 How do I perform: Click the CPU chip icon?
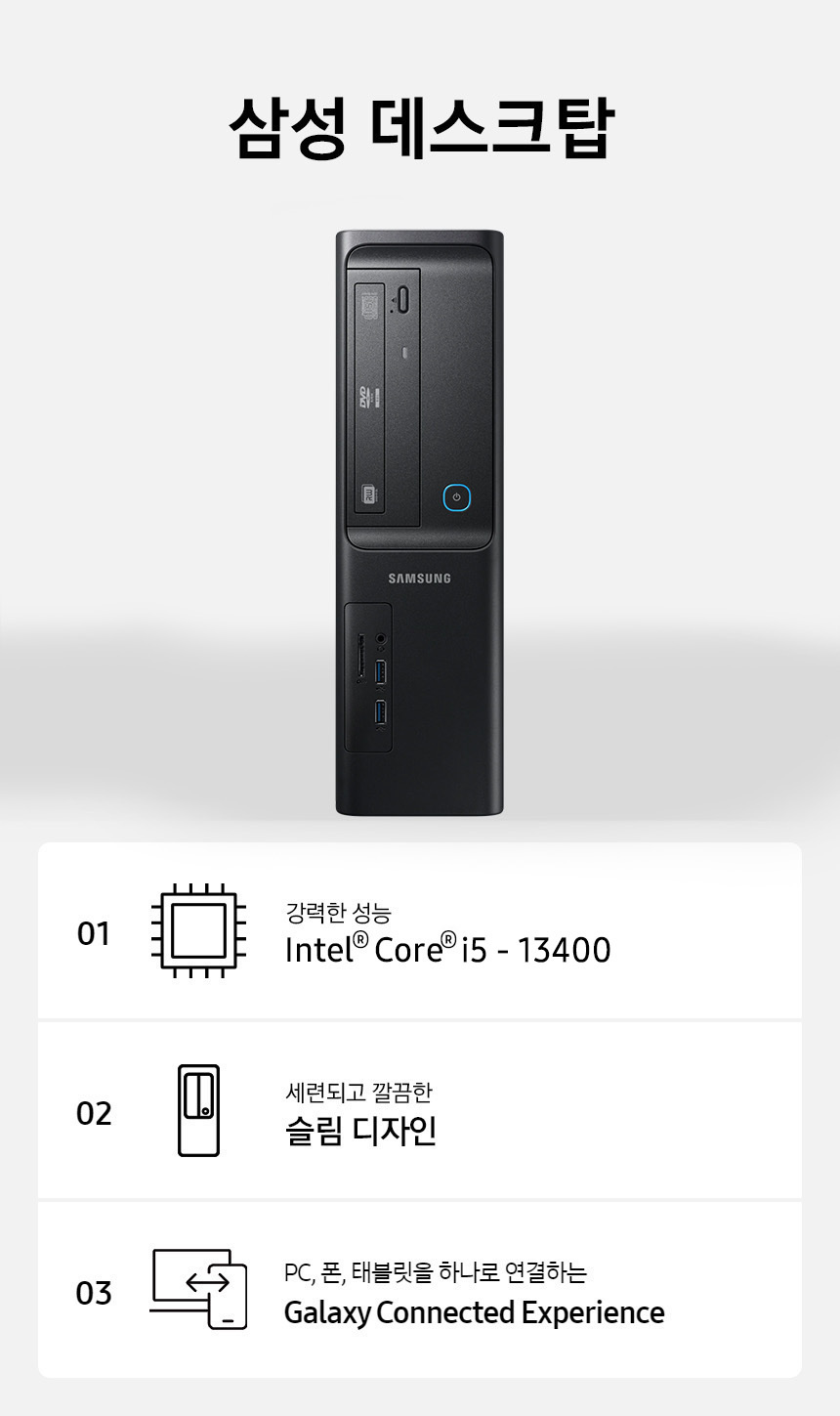click(x=198, y=930)
